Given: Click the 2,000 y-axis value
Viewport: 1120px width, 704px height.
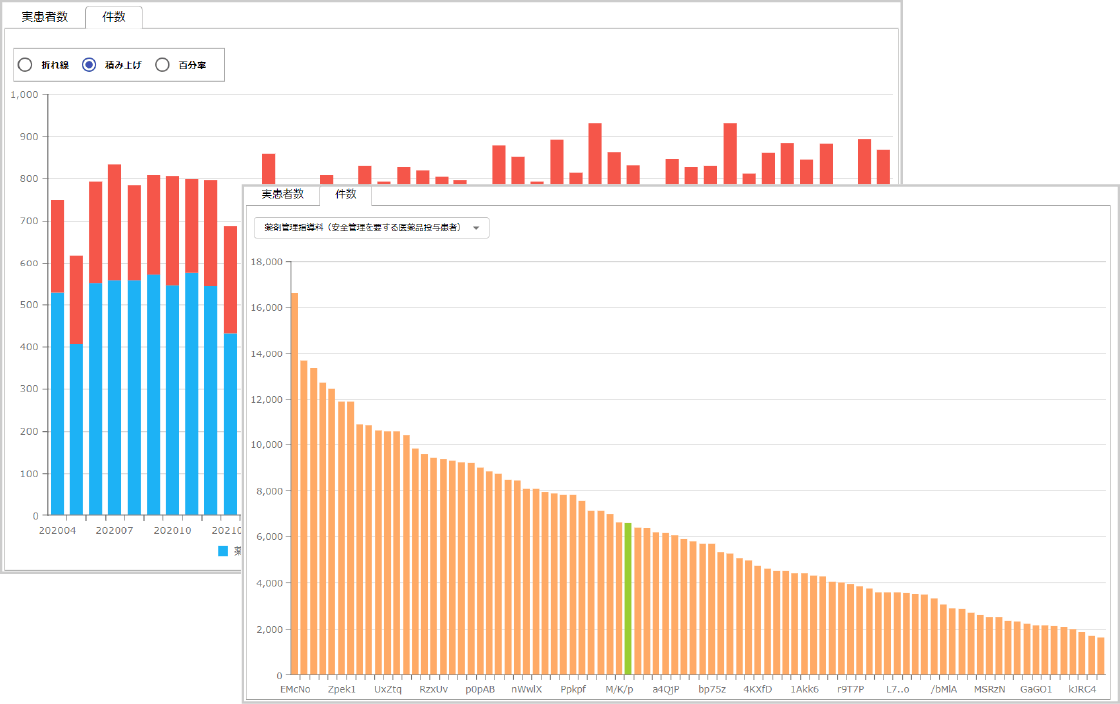Looking at the screenshot, I should pyautogui.click(x=269, y=630).
